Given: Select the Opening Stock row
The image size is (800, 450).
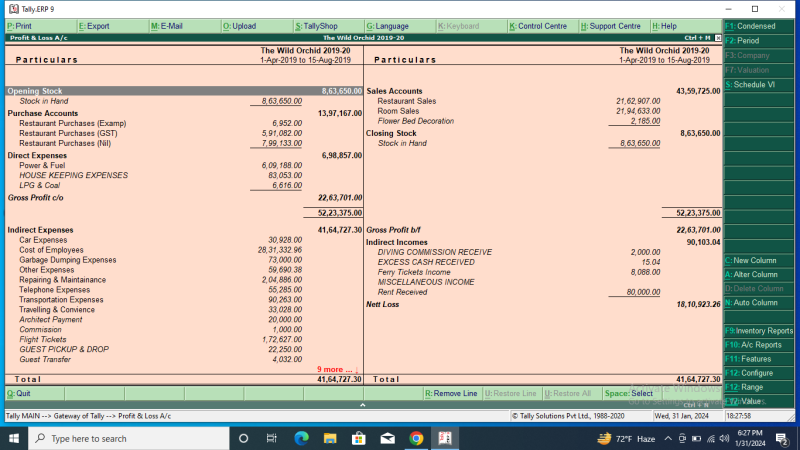Looking at the screenshot, I should [184, 91].
